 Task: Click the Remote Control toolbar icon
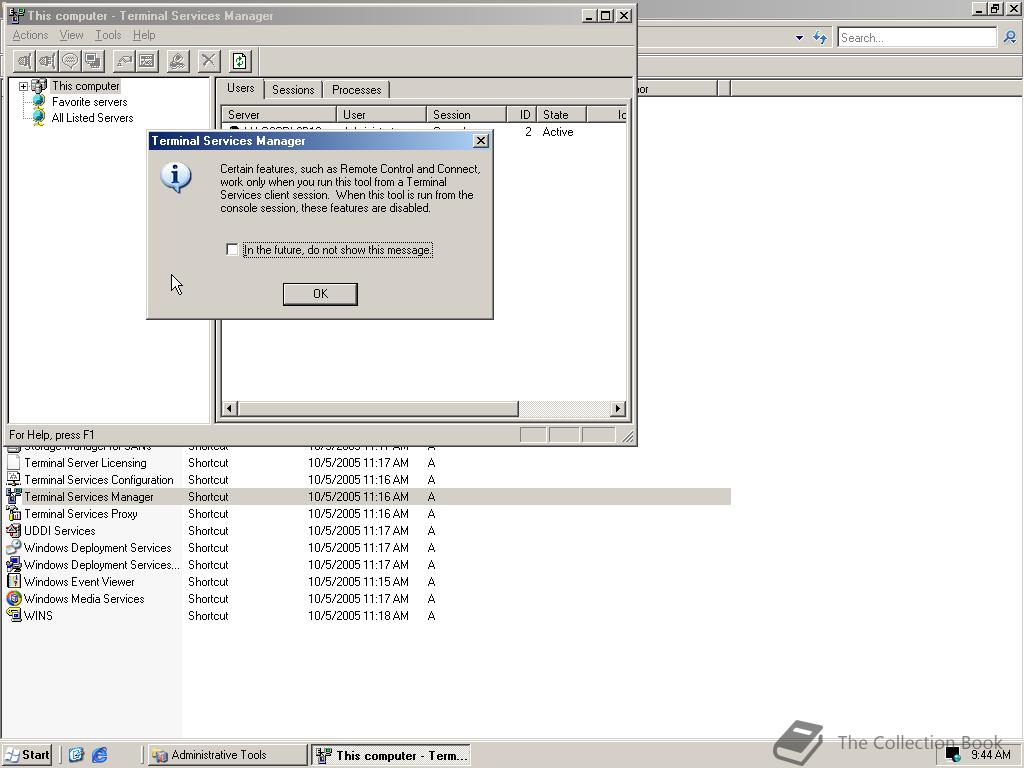(x=93, y=61)
